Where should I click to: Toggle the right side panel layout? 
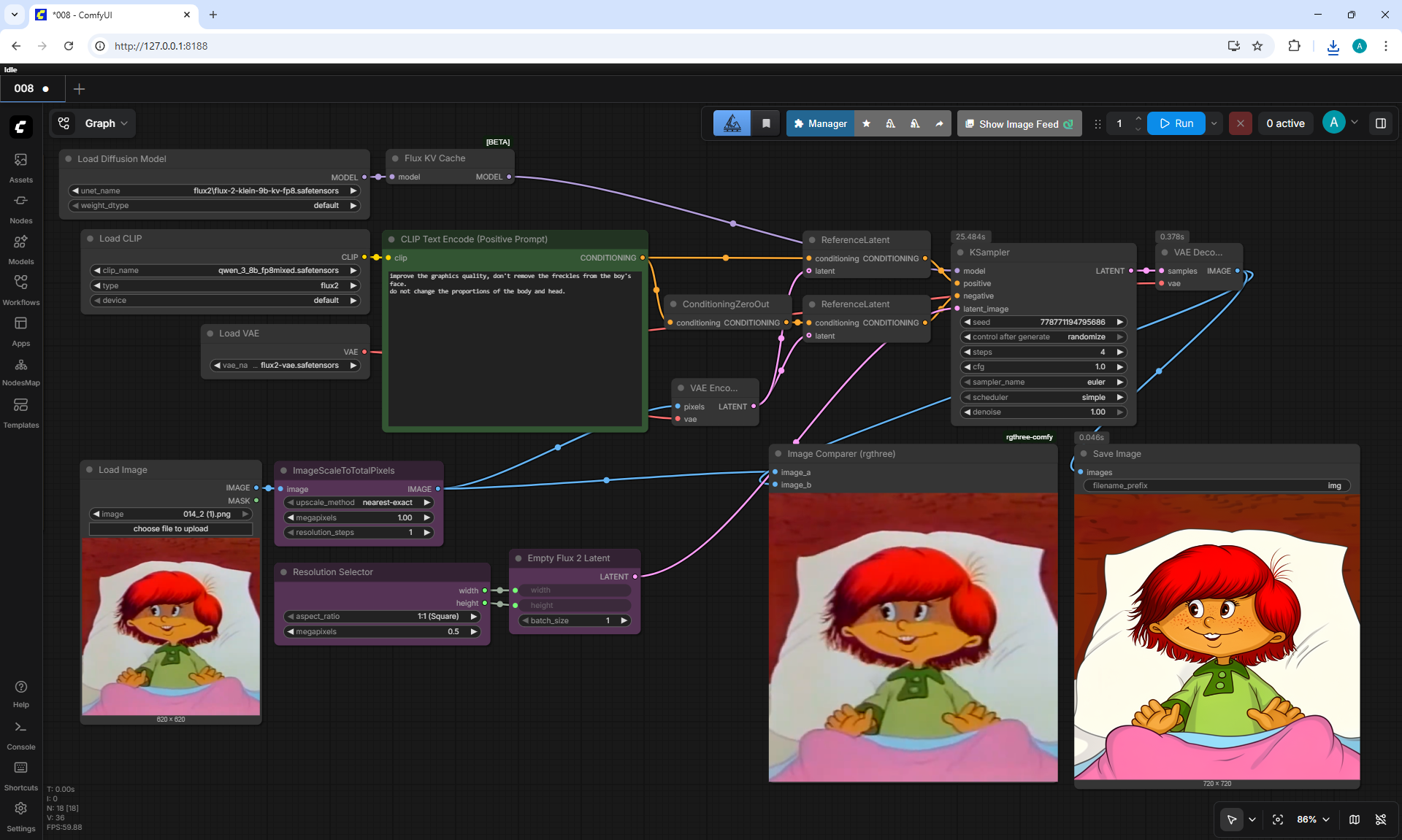click(x=1381, y=123)
